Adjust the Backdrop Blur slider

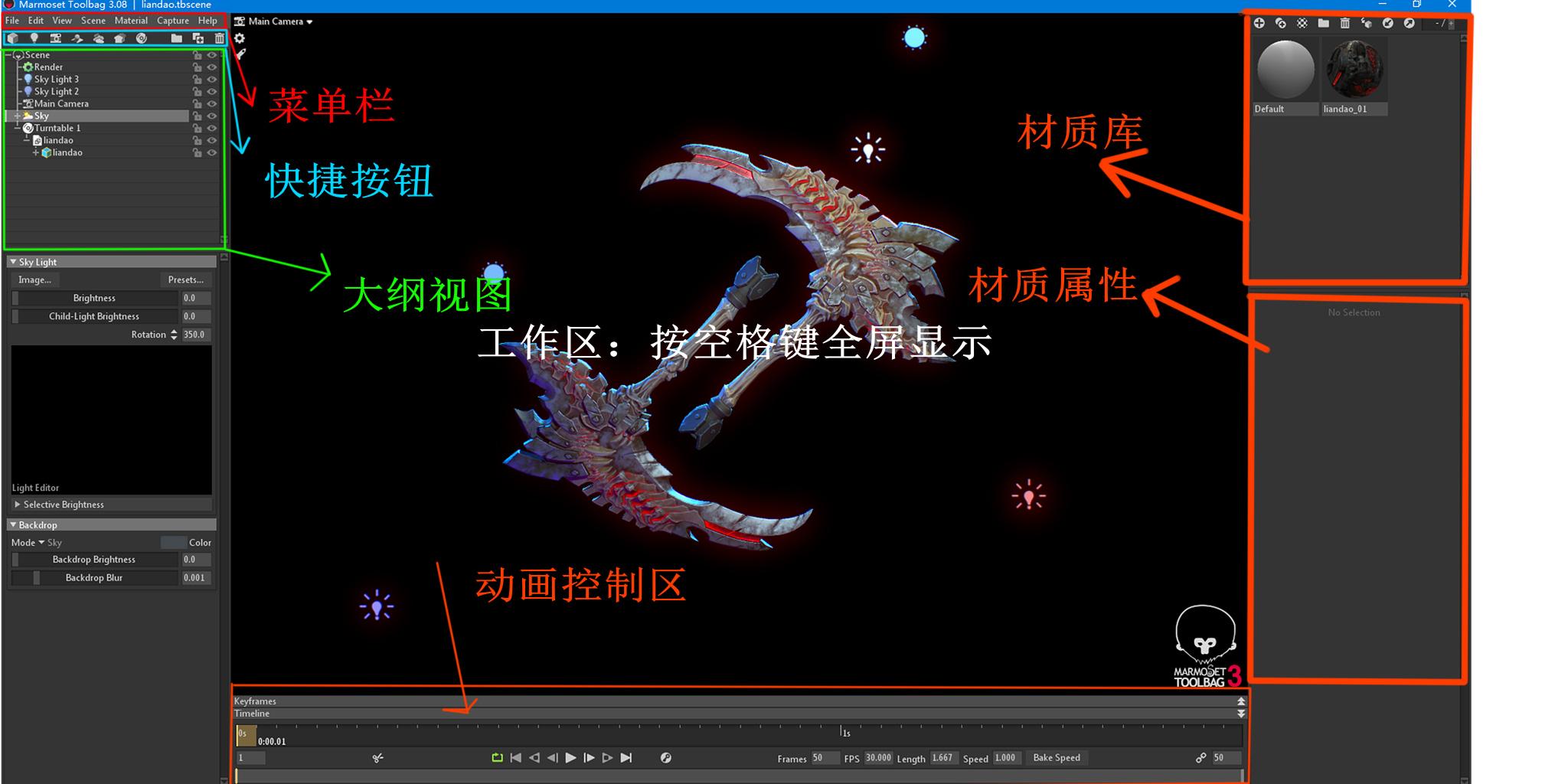(95, 578)
